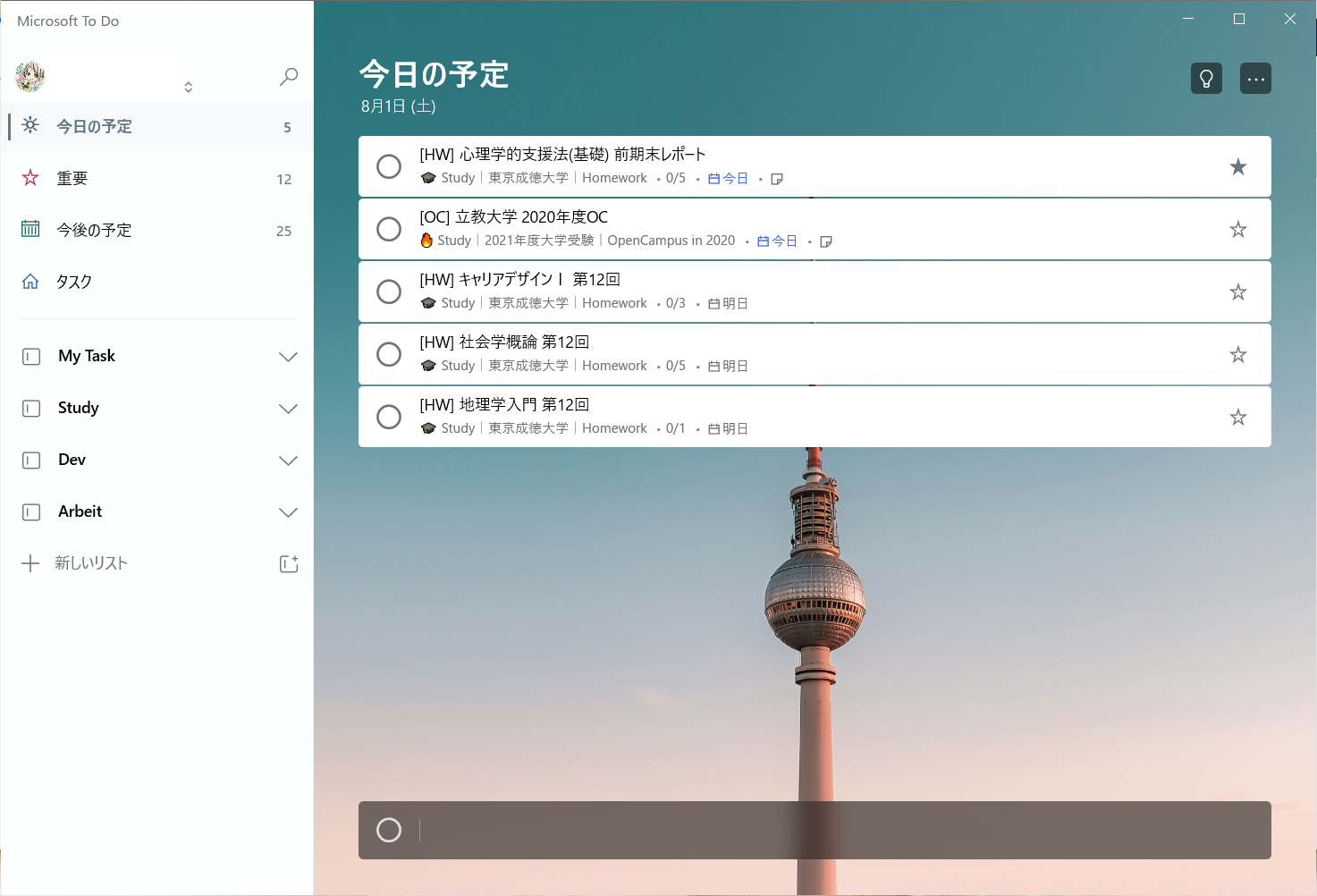Expand the My Task list group
Screen dimensions: 1317x896
point(287,357)
